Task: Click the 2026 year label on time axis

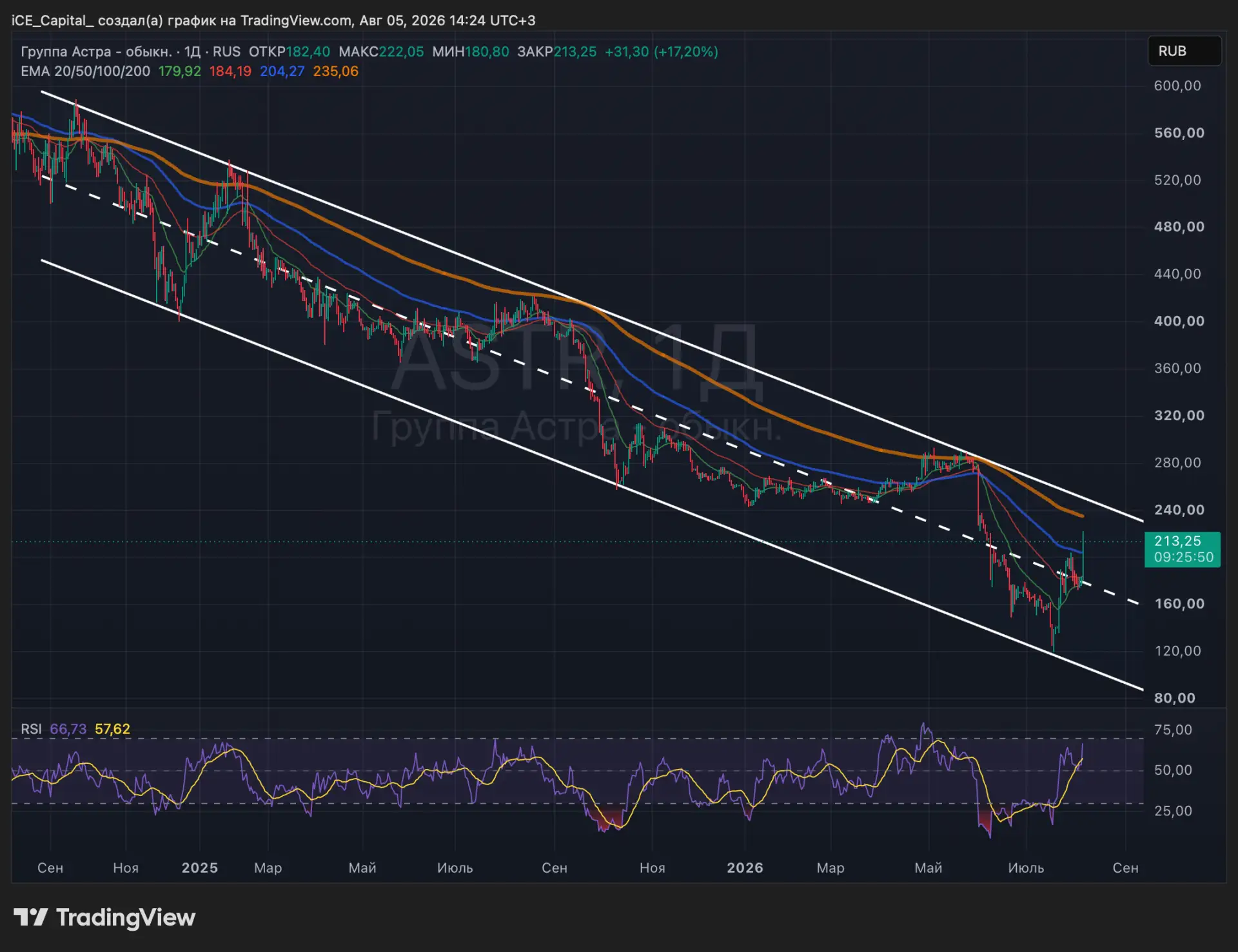Action: (x=745, y=868)
